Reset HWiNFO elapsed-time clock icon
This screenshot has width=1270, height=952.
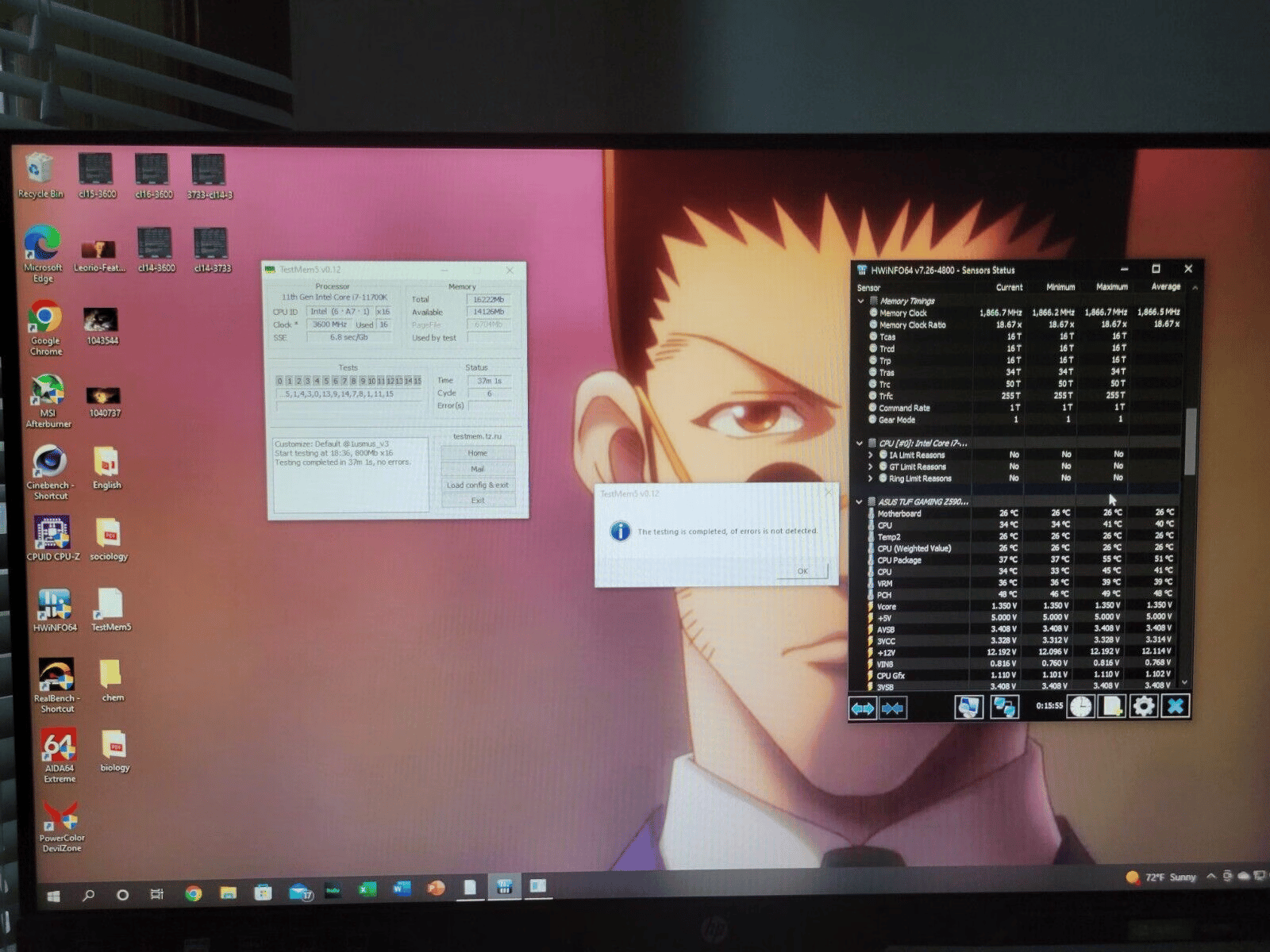point(1080,706)
